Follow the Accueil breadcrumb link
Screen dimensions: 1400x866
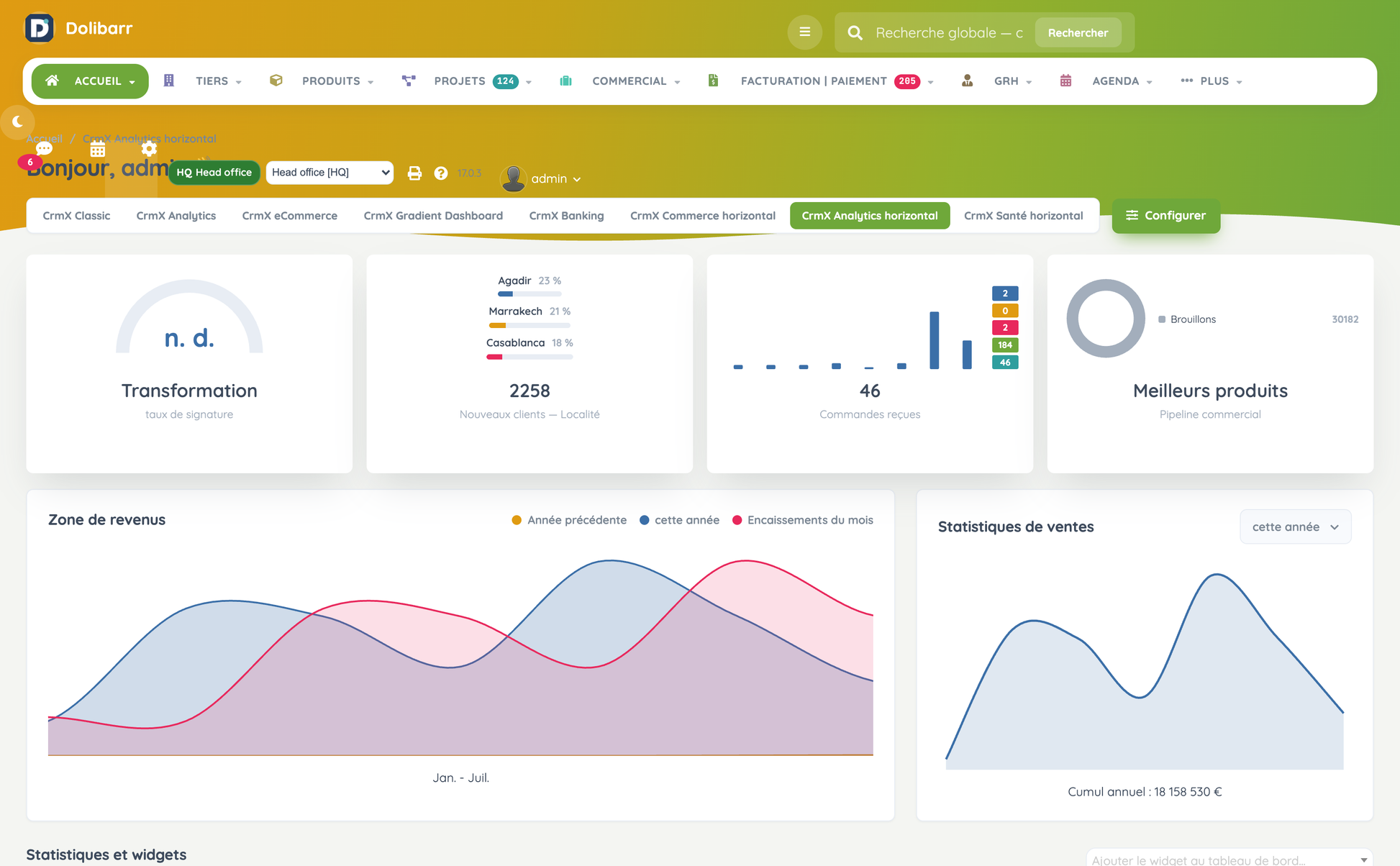45,138
